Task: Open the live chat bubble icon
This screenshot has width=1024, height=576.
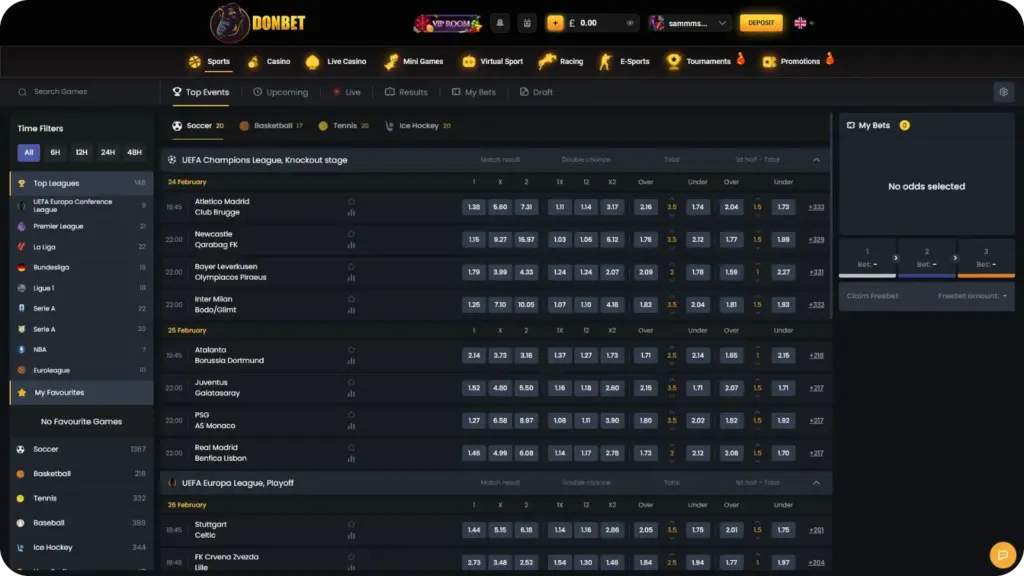Action: [1002, 555]
